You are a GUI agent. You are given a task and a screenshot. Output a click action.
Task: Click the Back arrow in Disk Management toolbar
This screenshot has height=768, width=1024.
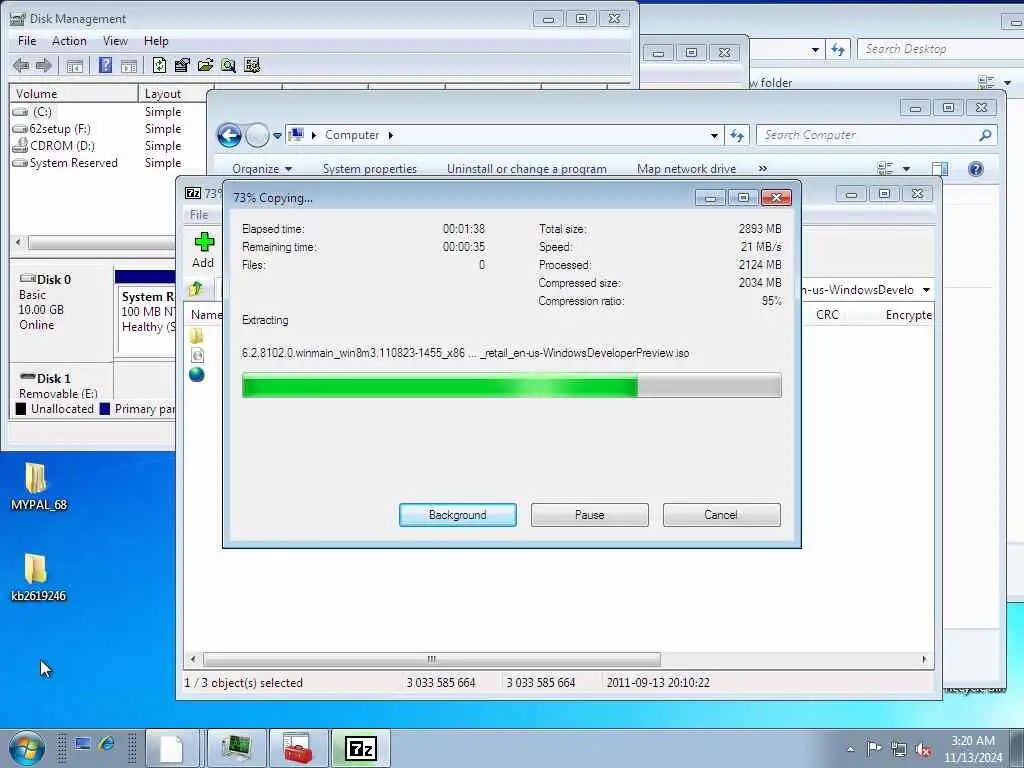tap(21, 65)
